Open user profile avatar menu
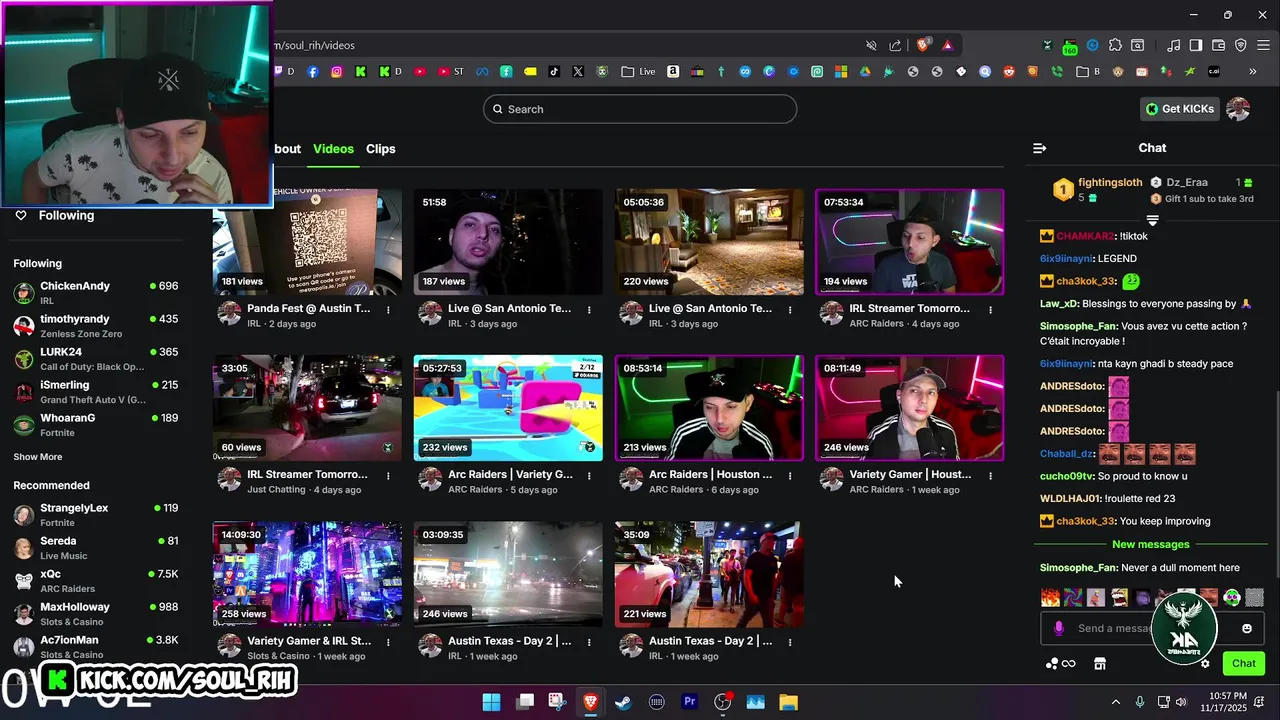The height and width of the screenshot is (720, 1280). click(1238, 109)
